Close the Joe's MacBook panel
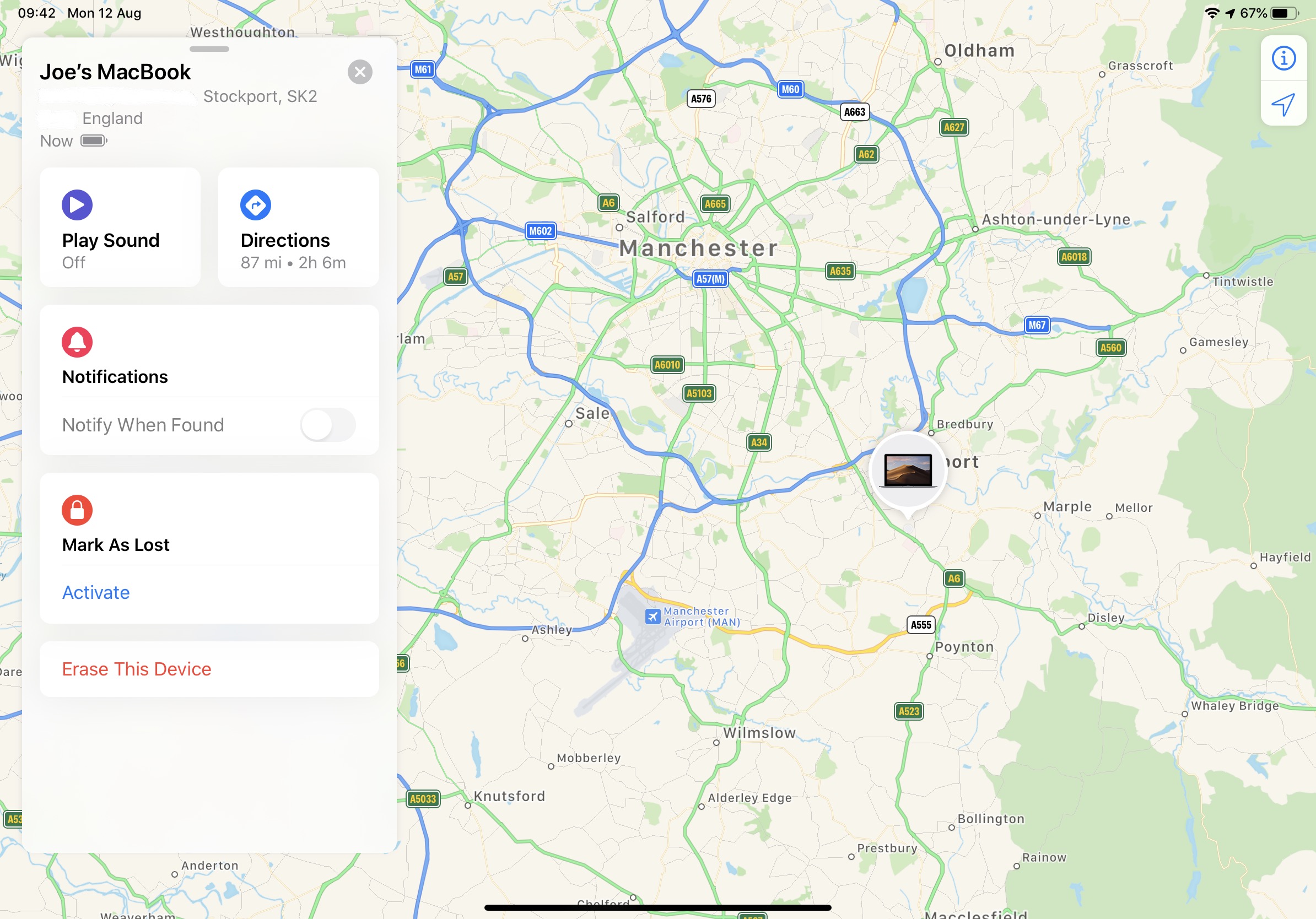Image resolution: width=1316 pixels, height=919 pixels. 360,72
